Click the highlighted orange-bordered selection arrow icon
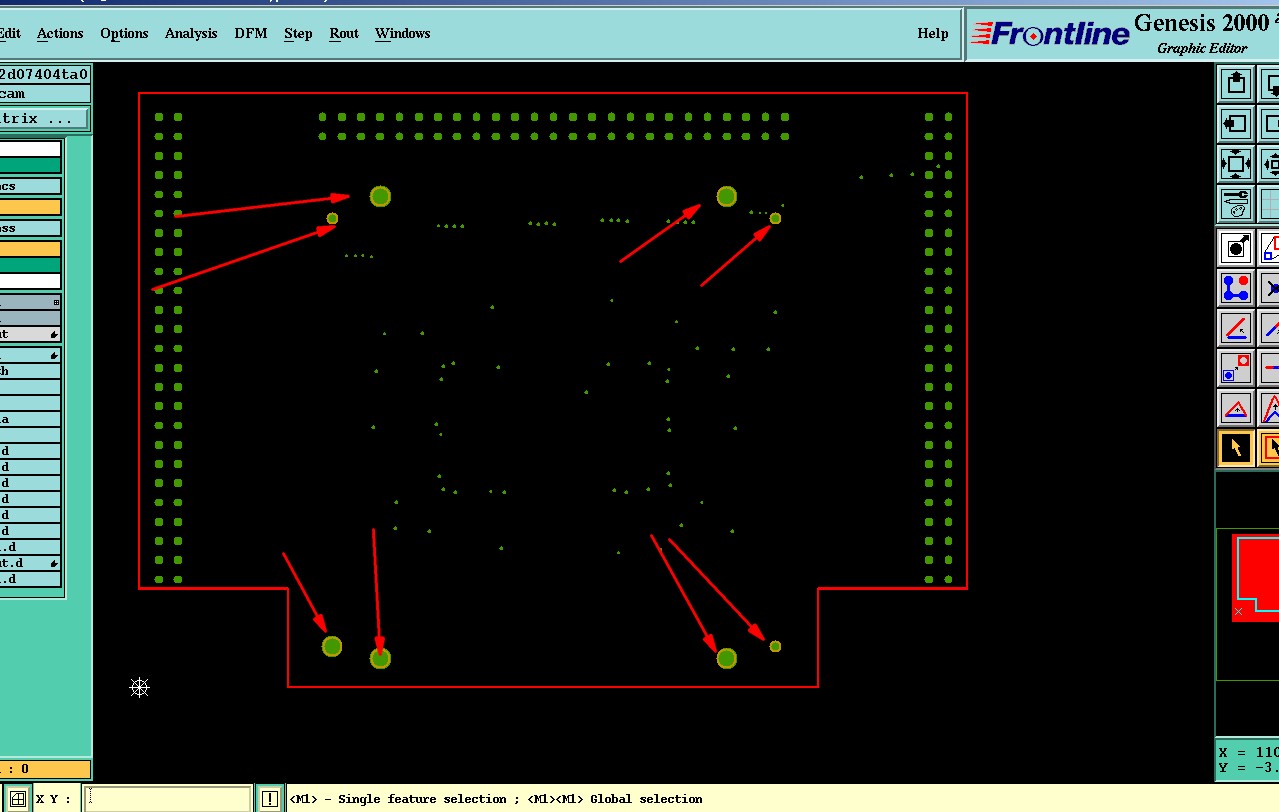1279x812 pixels. tap(1269, 448)
